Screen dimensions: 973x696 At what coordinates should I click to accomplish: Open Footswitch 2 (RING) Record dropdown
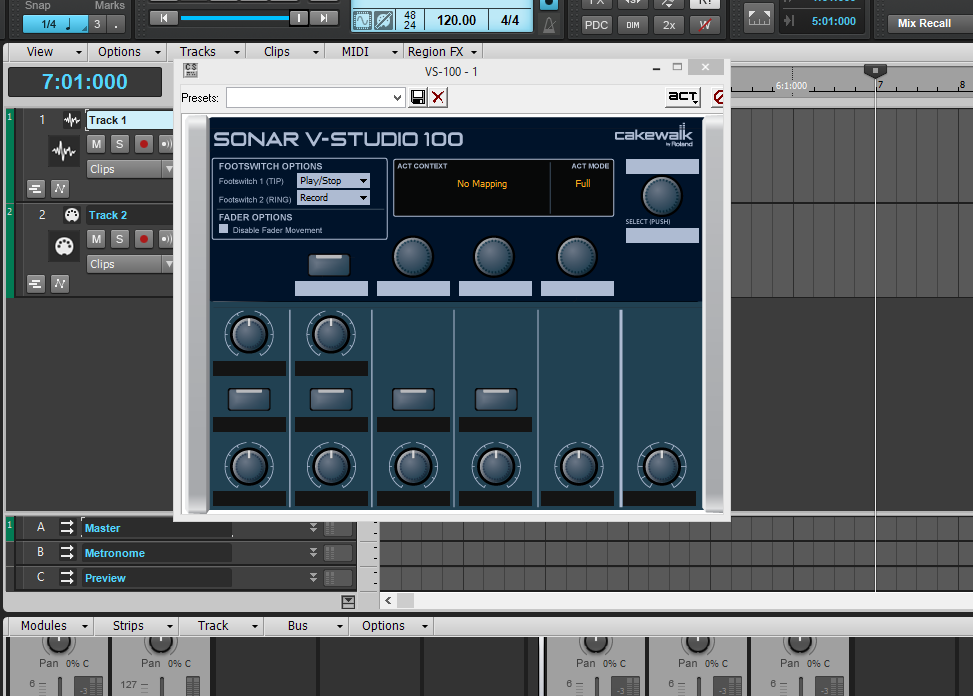[x=334, y=198]
